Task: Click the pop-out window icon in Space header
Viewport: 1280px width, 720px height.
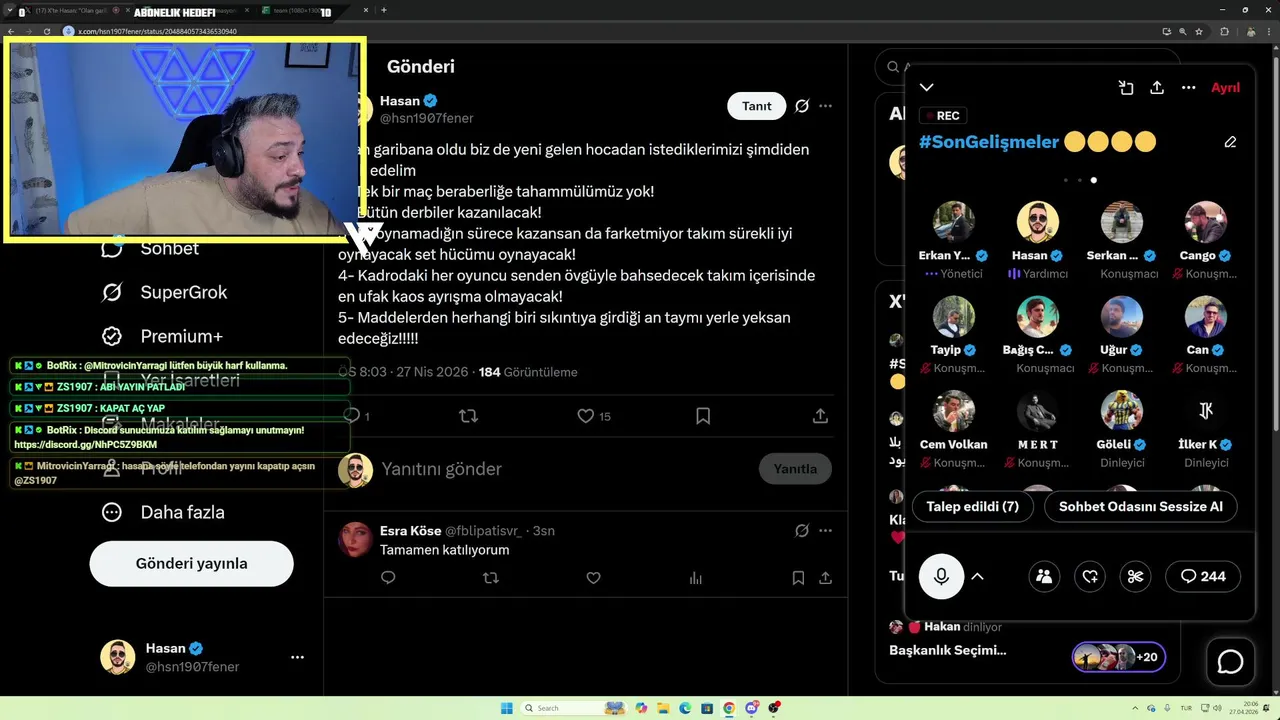Action: tap(1126, 88)
